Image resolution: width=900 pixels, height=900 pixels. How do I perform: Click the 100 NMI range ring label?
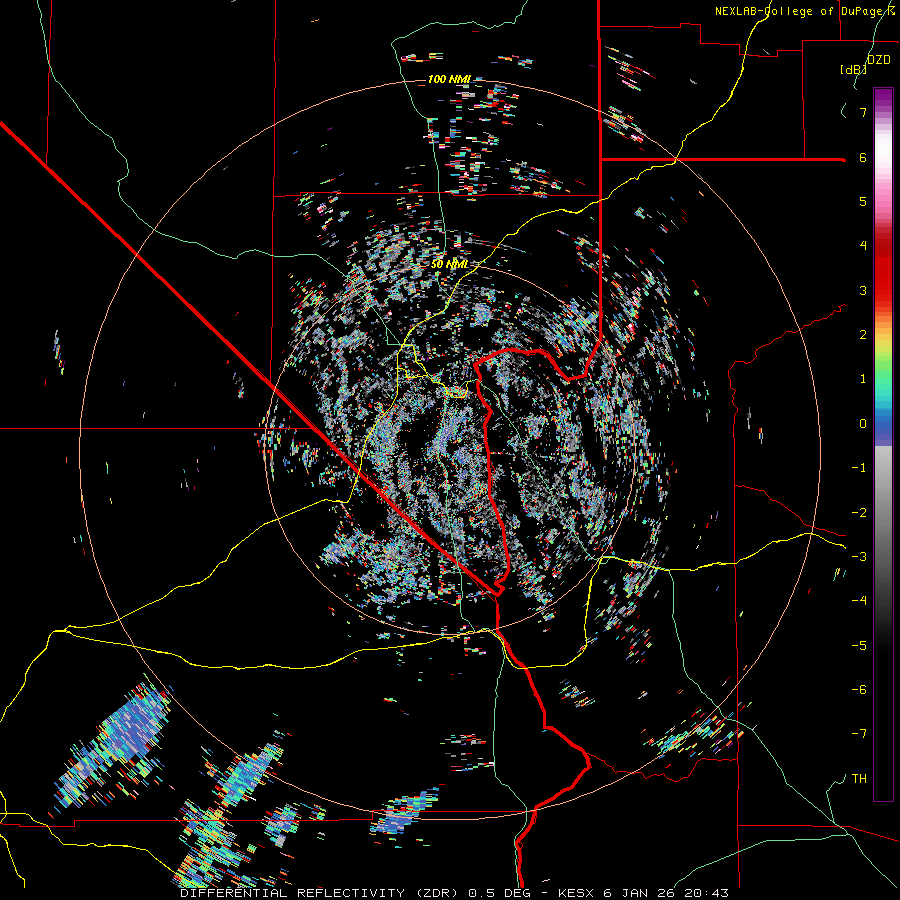pos(449,79)
